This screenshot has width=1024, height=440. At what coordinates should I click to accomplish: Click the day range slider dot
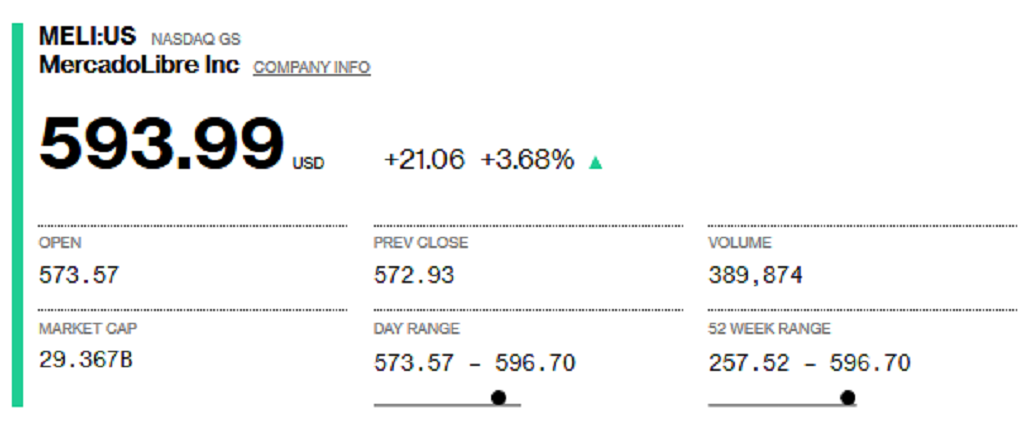coord(498,397)
